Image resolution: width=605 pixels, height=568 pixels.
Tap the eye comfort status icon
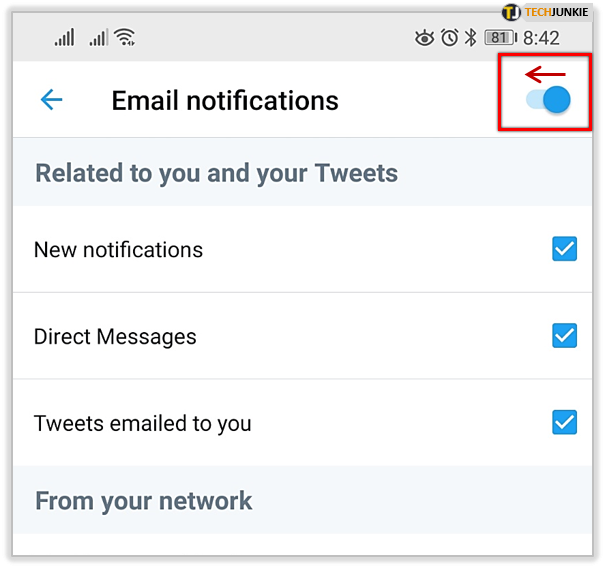pos(424,38)
